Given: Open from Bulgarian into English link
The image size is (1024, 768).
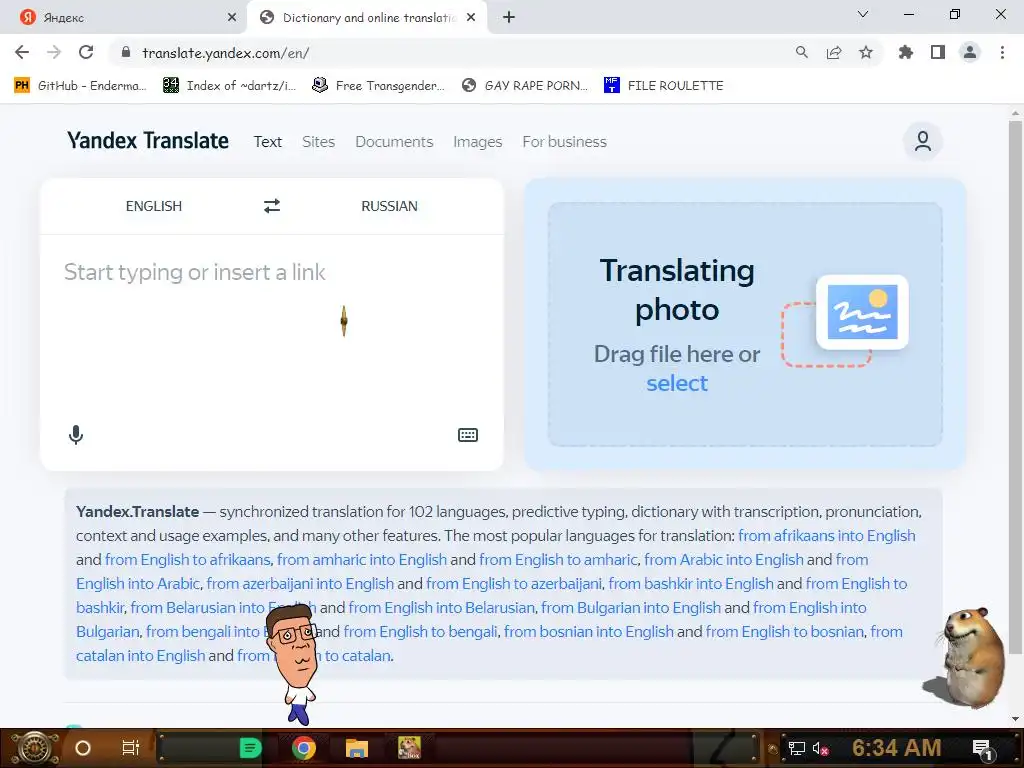Looking at the screenshot, I should [631, 607].
